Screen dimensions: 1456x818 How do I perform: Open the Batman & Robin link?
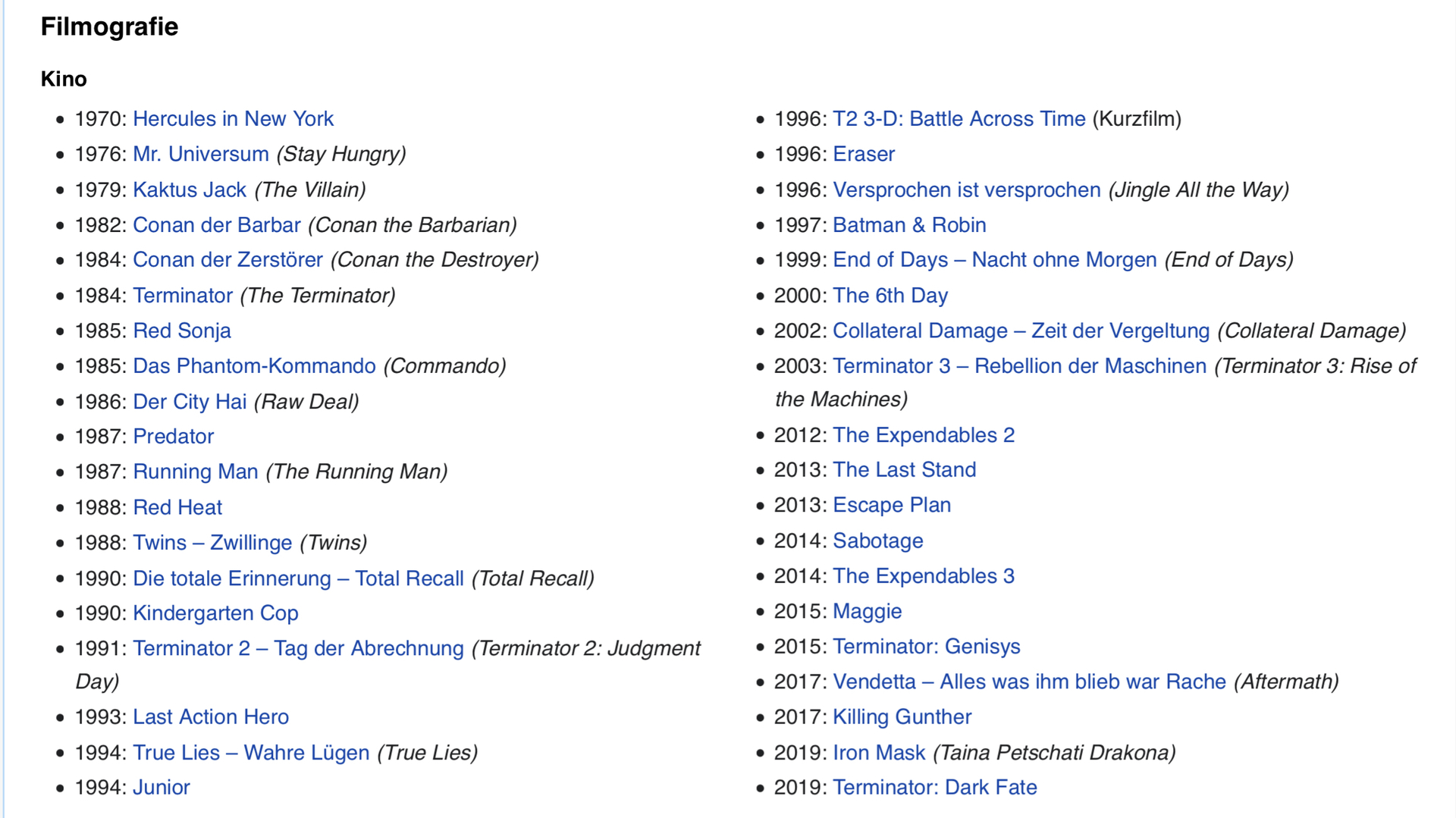tap(909, 225)
